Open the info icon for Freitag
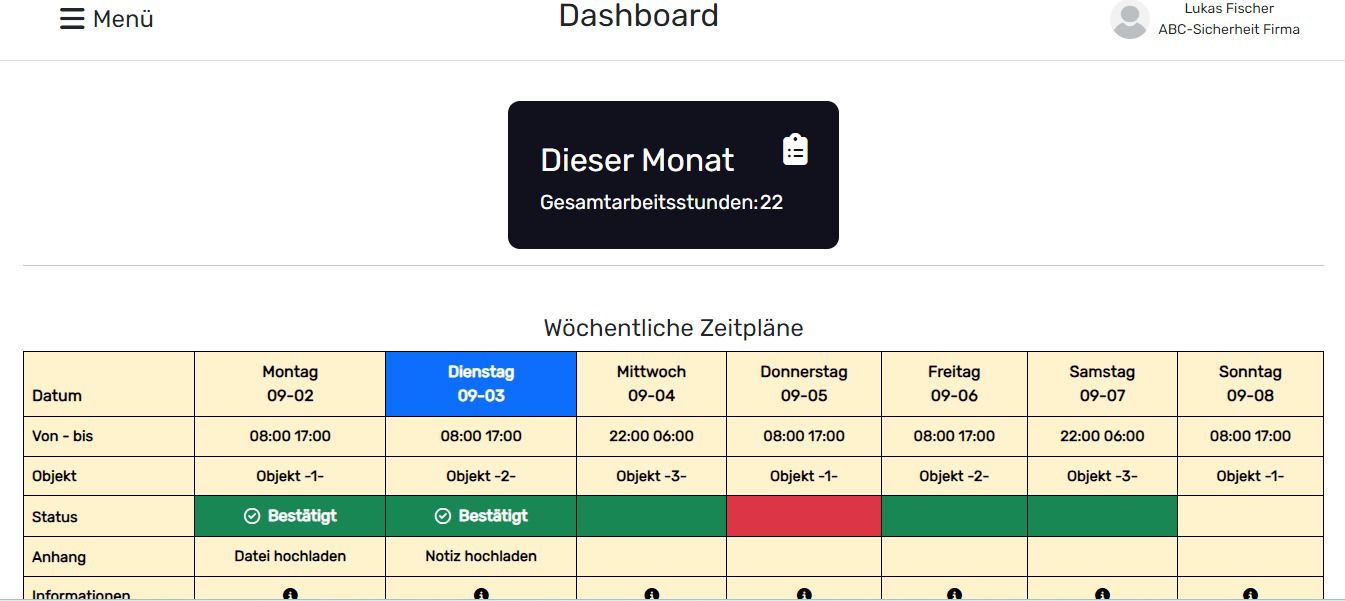 coord(954,594)
